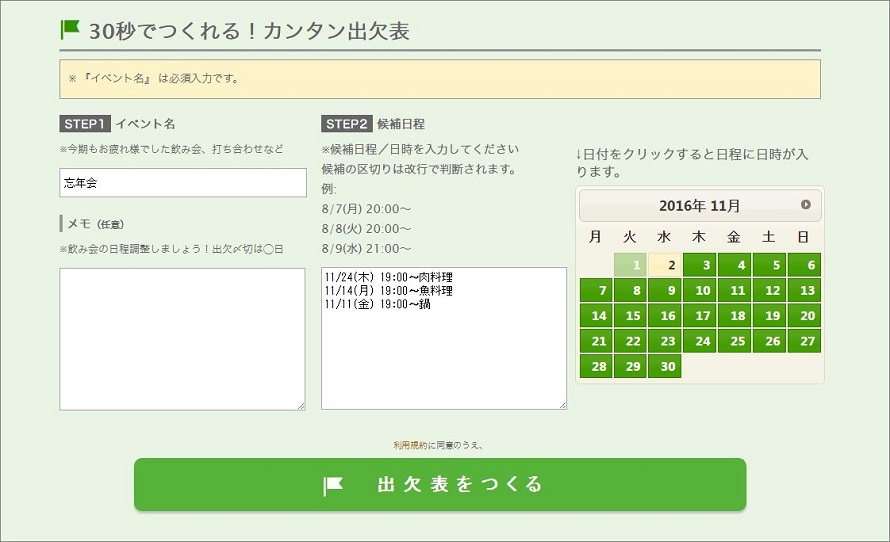Pick date 17 on the calendar
Screen dimensions: 890x542
(x=700, y=316)
